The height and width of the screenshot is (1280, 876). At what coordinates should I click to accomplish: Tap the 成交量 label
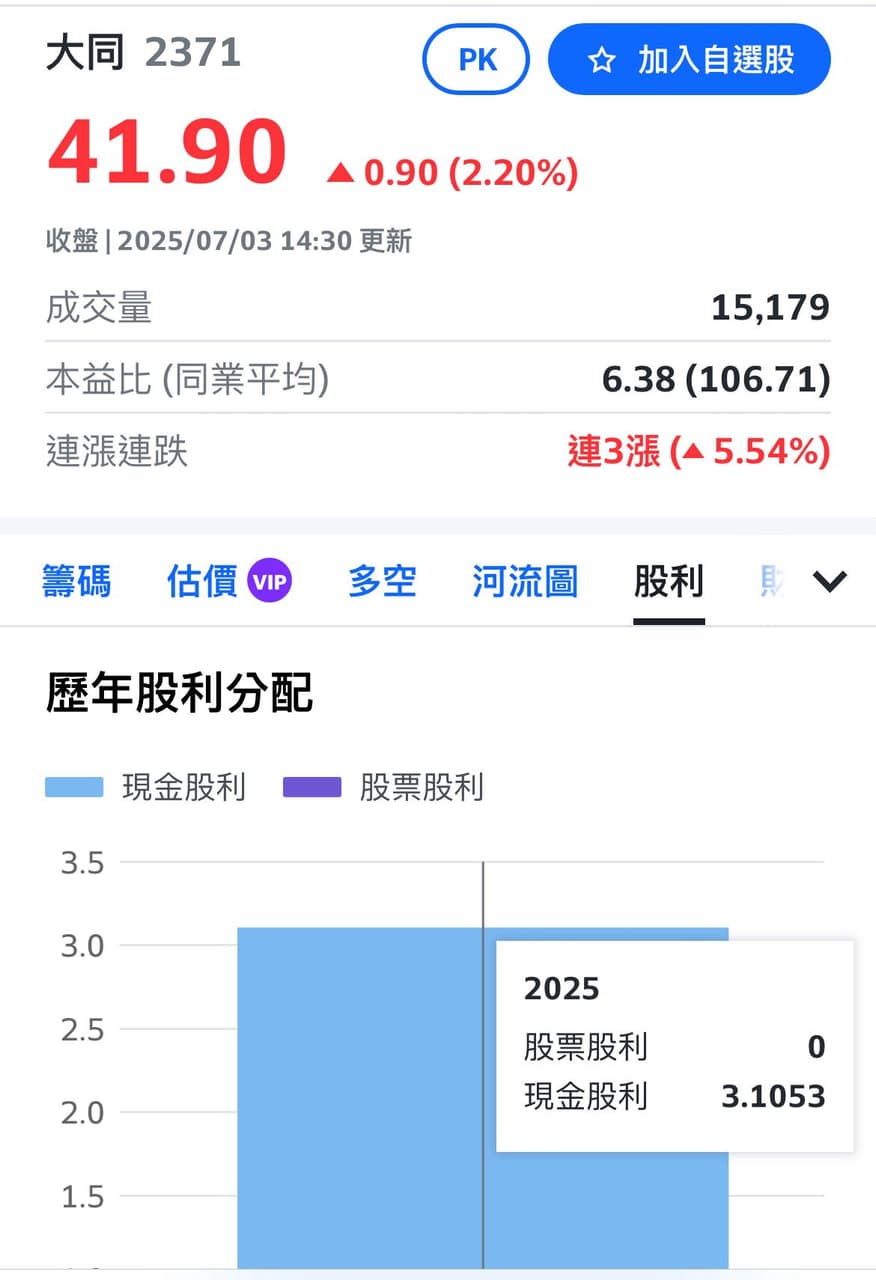coord(99,307)
